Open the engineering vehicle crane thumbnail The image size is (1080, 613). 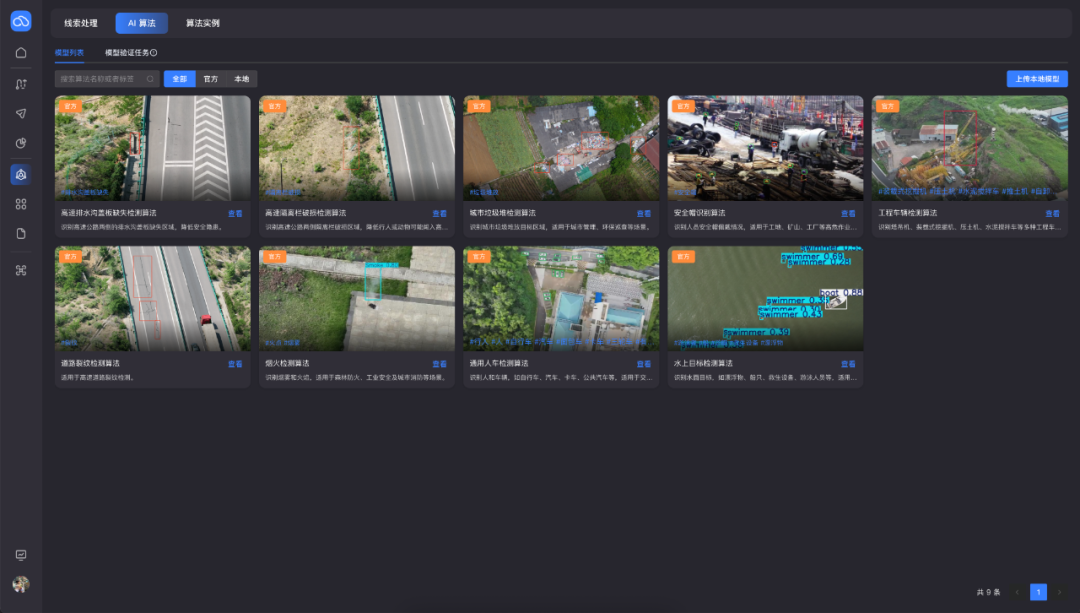tap(970, 148)
